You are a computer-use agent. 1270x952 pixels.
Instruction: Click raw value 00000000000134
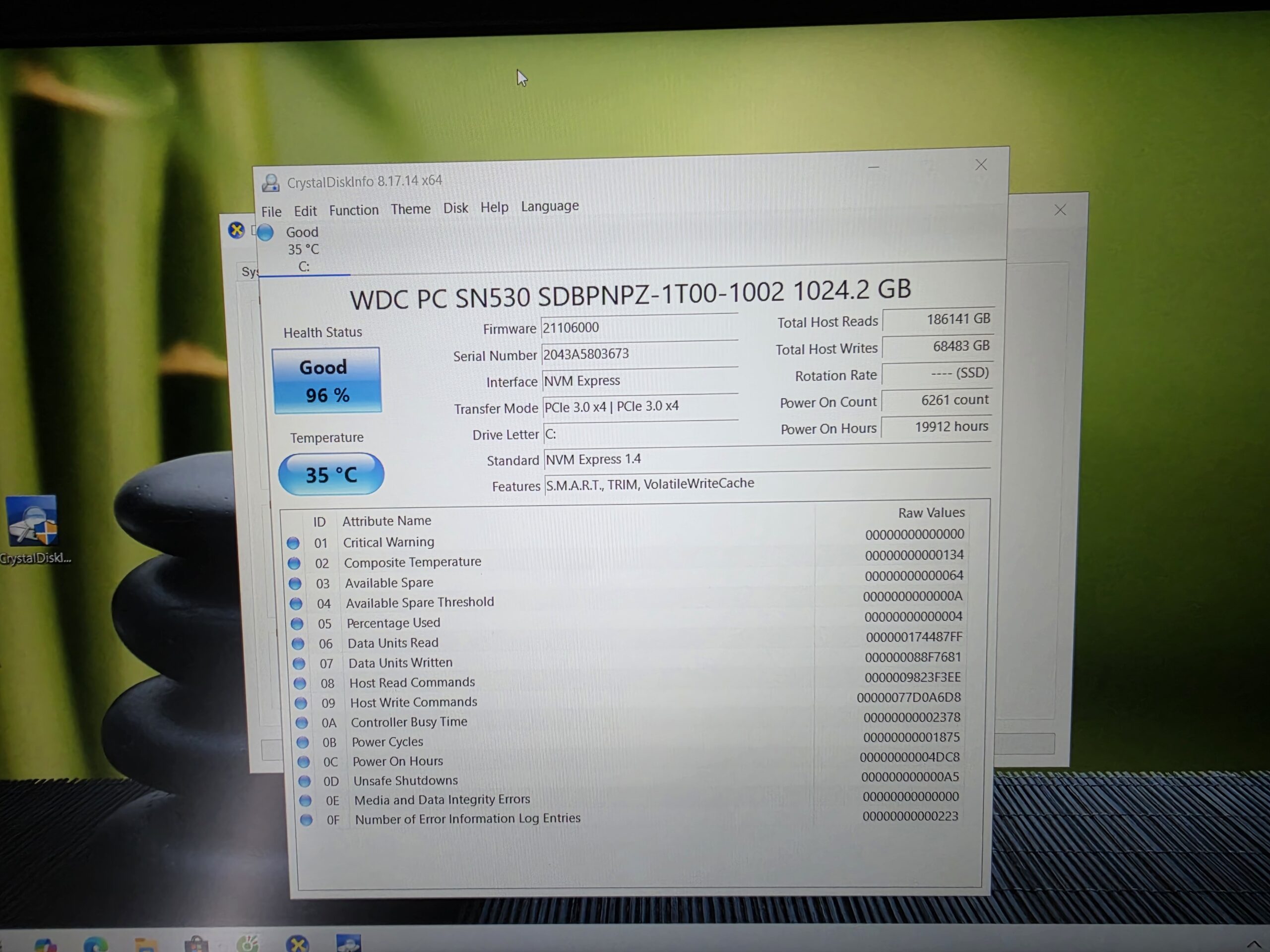[914, 555]
